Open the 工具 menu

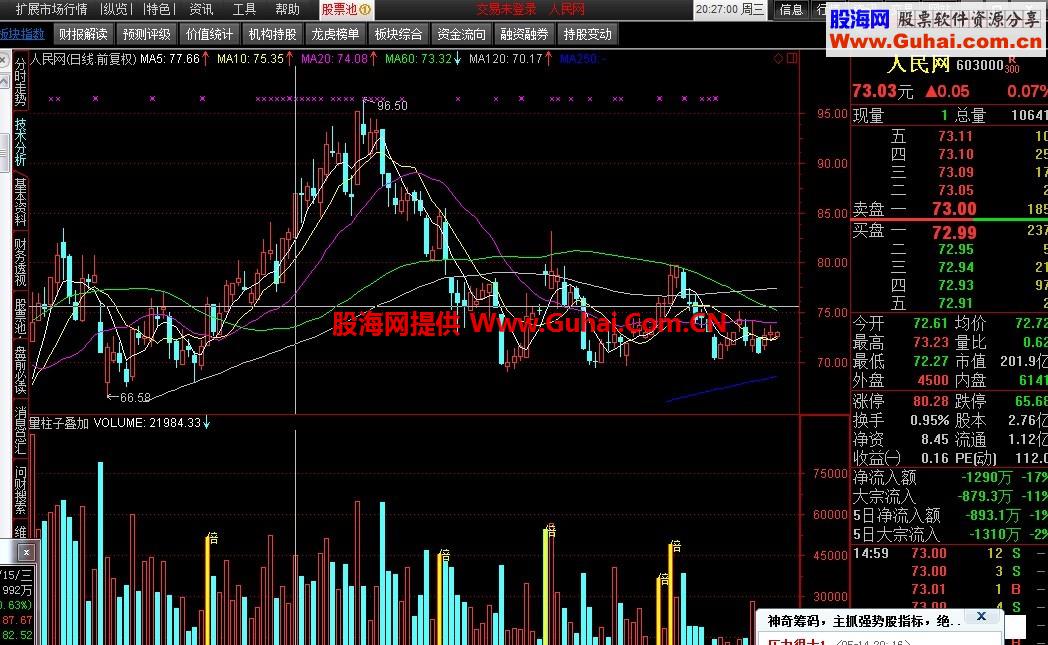[244, 9]
